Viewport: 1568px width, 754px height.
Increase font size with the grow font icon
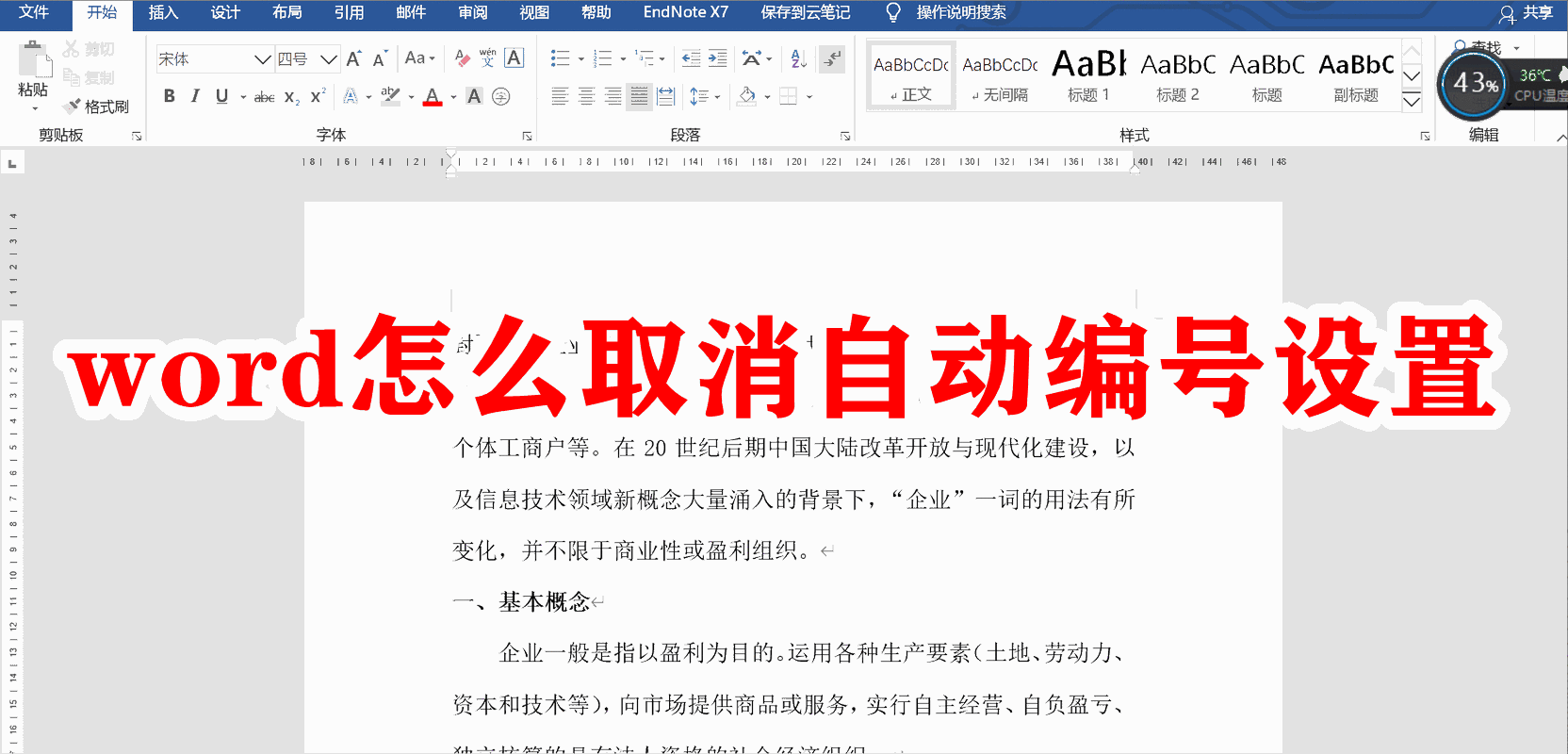coord(354,58)
